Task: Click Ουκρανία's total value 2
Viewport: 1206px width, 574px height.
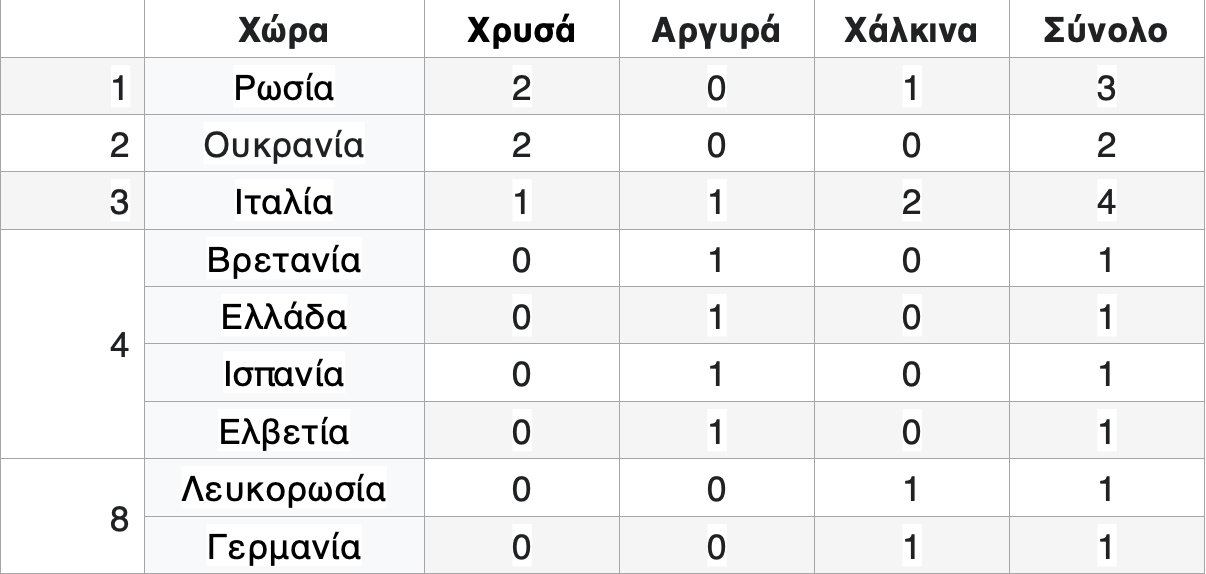Action: point(1105,145)
